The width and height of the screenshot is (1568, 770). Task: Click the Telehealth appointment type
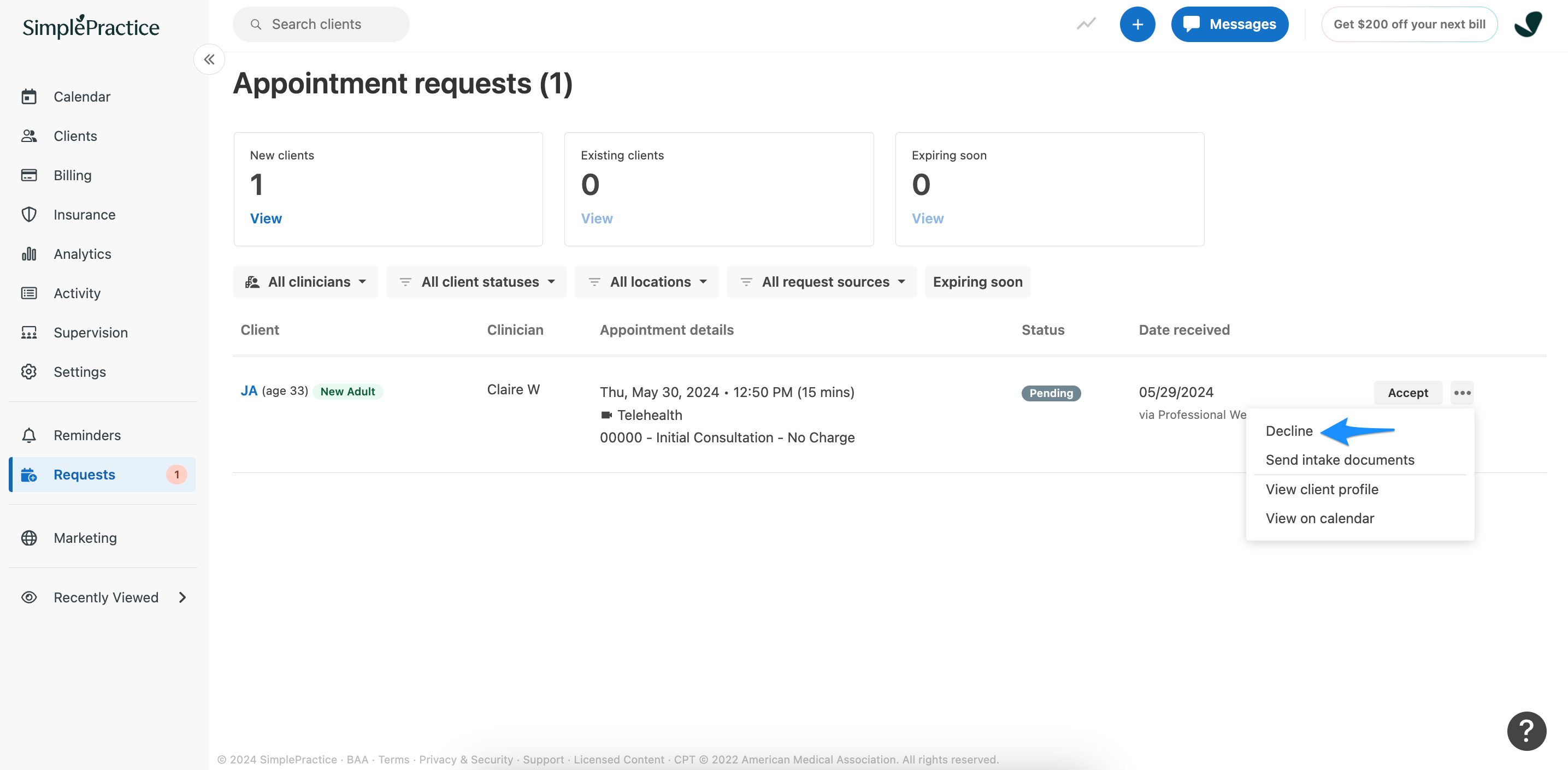click(641, 415)
